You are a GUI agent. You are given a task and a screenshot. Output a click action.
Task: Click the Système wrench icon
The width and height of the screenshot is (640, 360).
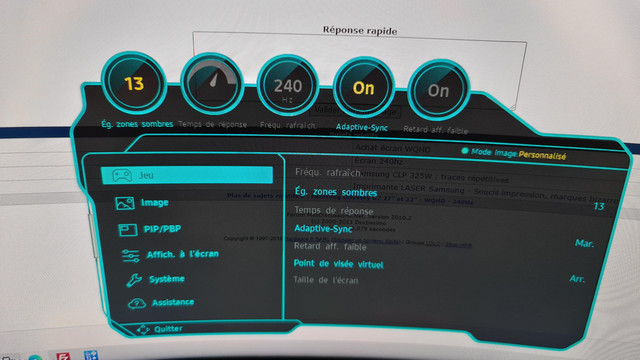click(134, 280)
